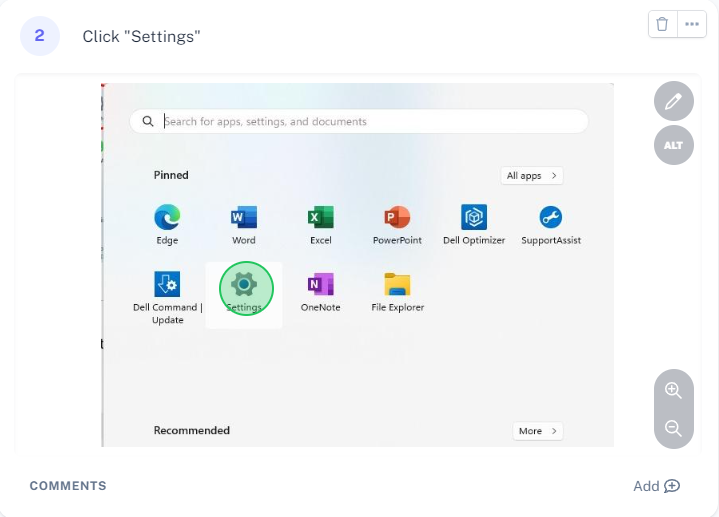The width and height of the screenshot is (719, 517).
Task: Add a comment to this step
Action: pyautogui.click(x=657, y=486)
